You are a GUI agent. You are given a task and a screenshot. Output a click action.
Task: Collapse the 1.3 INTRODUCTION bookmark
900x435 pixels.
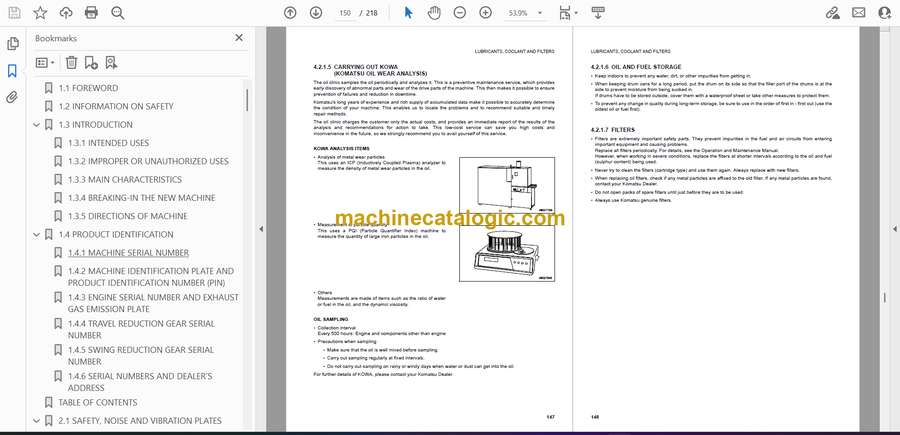[x=37, y=125]
